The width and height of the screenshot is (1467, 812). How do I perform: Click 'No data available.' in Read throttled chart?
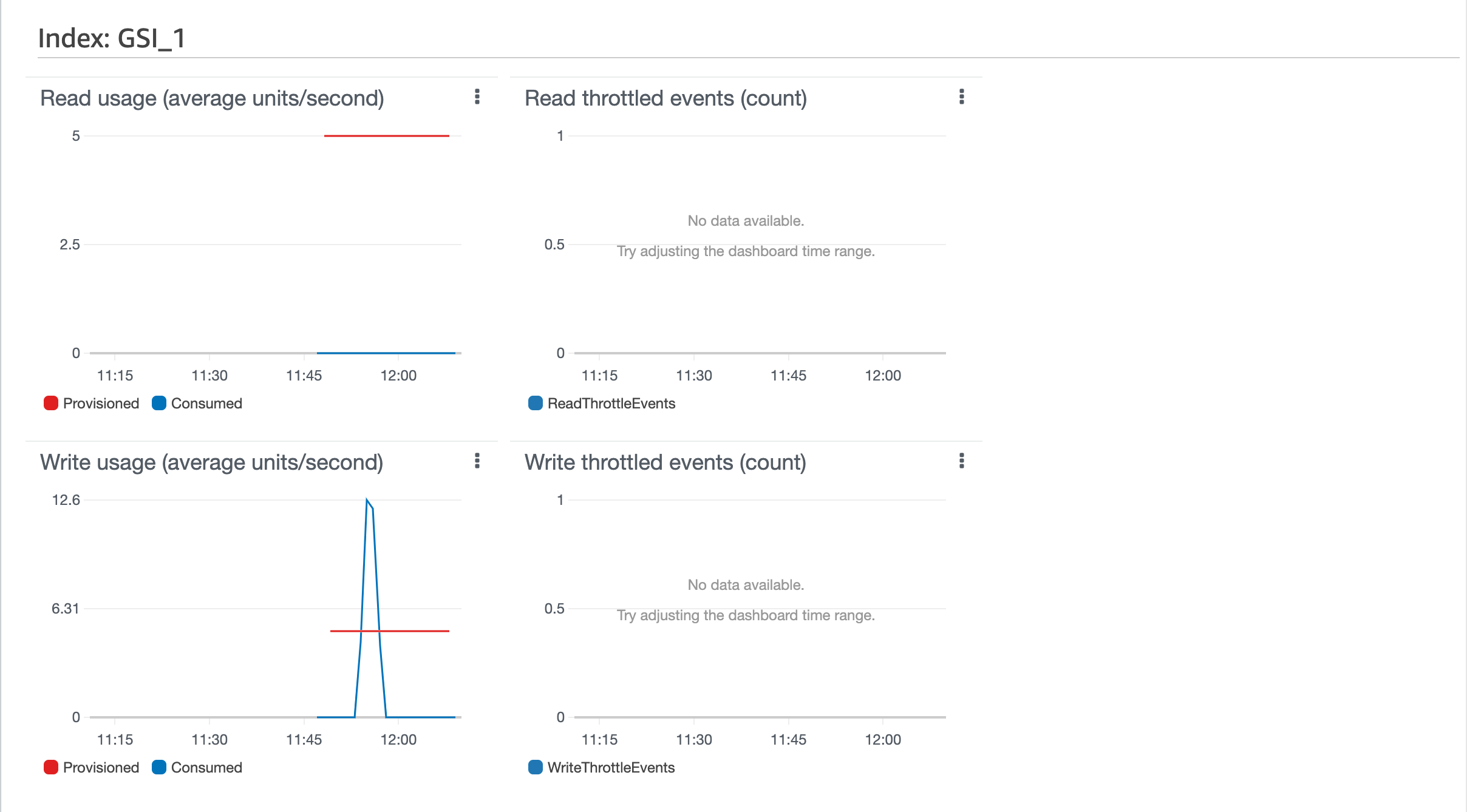746,221
